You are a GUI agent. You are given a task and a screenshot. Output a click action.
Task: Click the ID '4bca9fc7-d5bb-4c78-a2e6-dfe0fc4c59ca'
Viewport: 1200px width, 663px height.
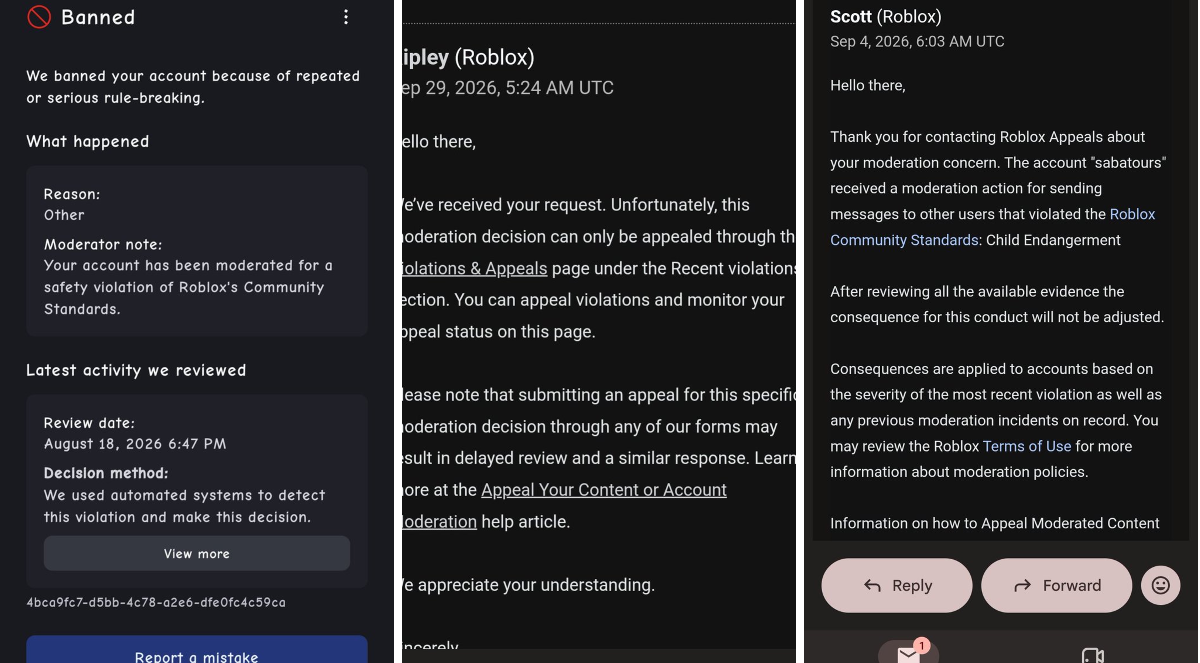coord(156,602)
